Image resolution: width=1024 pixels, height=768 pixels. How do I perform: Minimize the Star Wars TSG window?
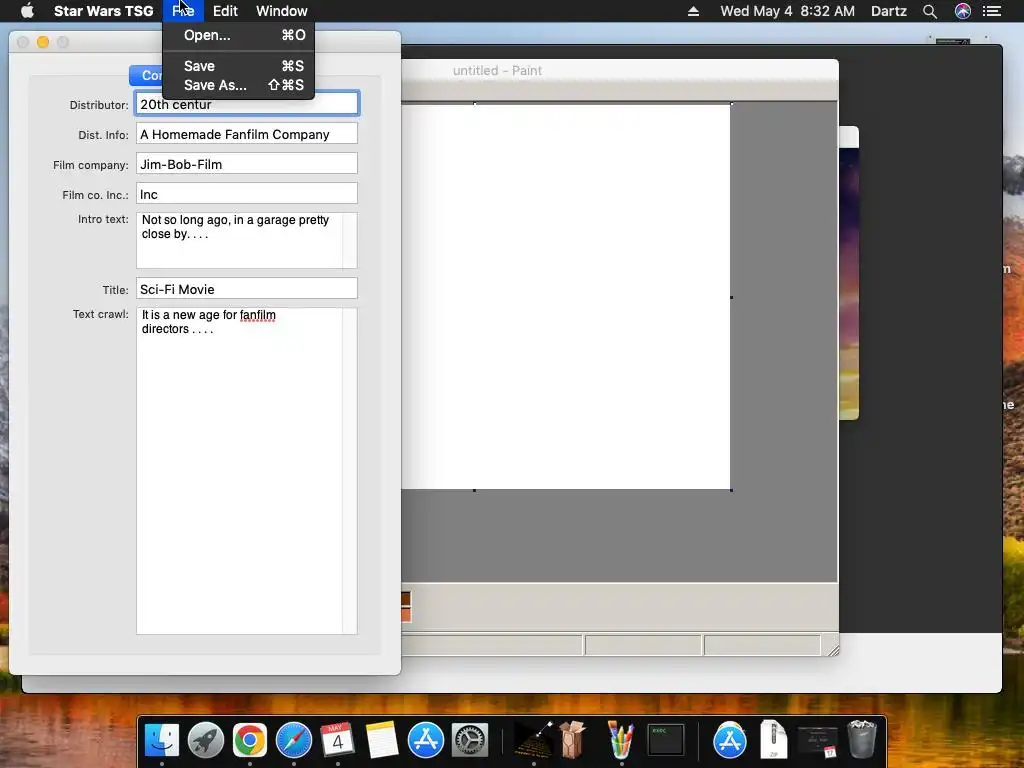click(43, 42)
